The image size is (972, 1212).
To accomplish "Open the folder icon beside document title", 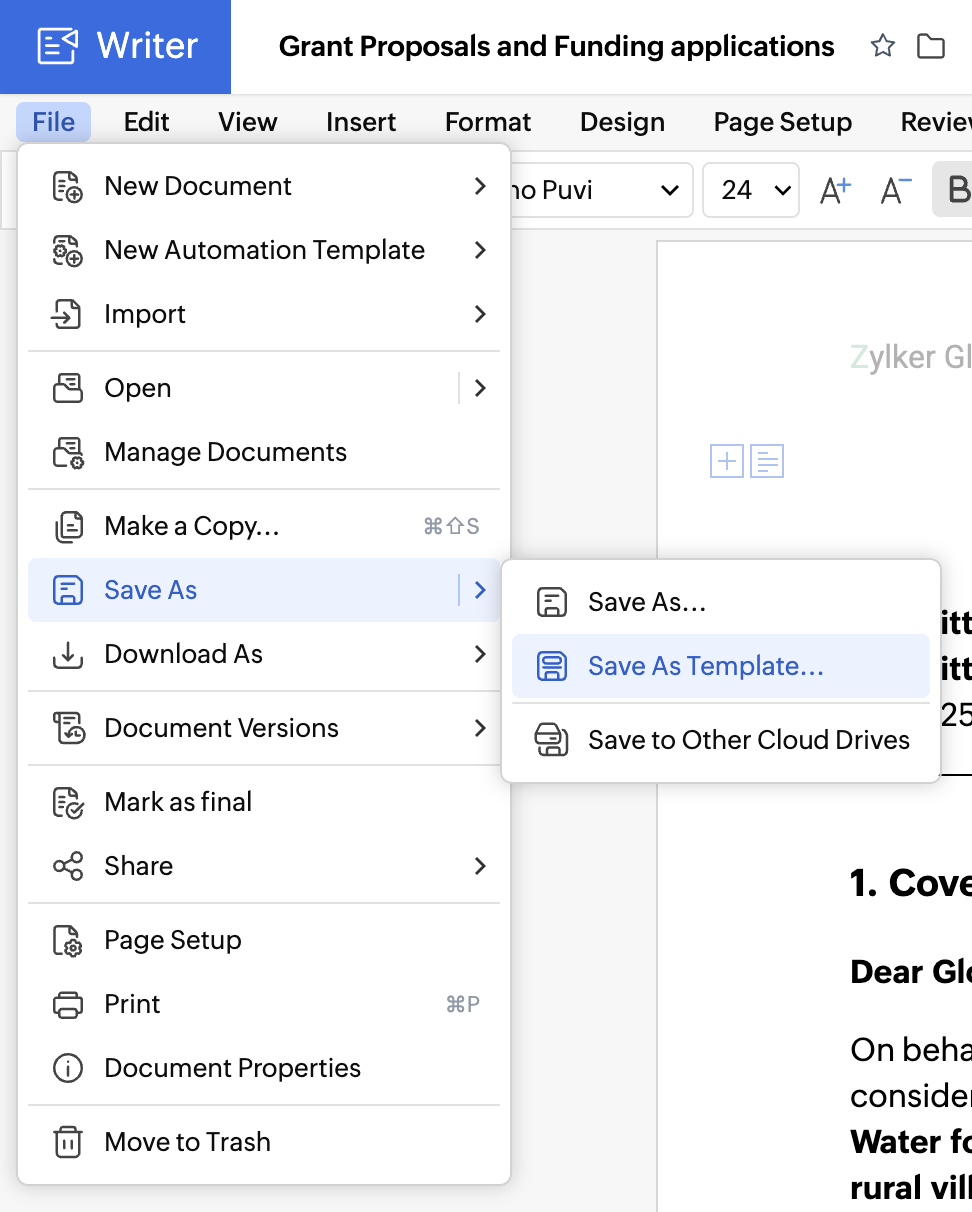I will pos(931,46).
